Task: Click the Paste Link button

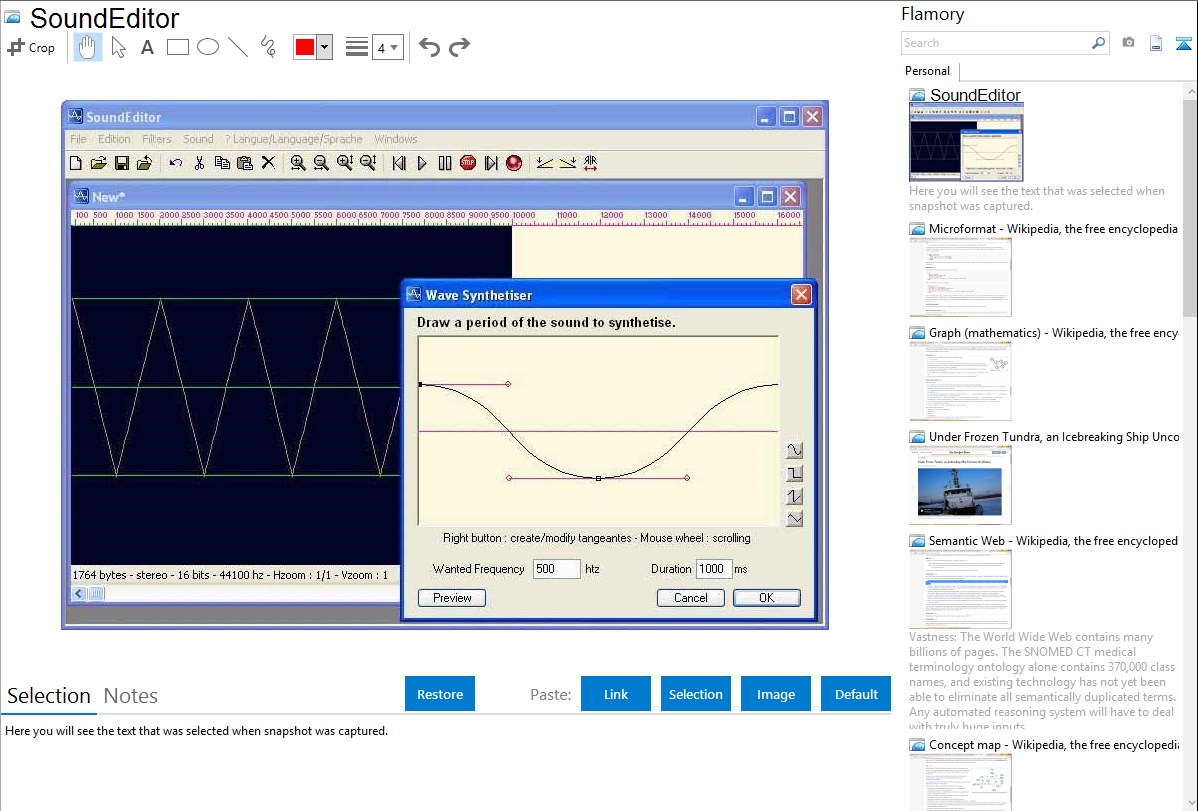Action: 616,694
